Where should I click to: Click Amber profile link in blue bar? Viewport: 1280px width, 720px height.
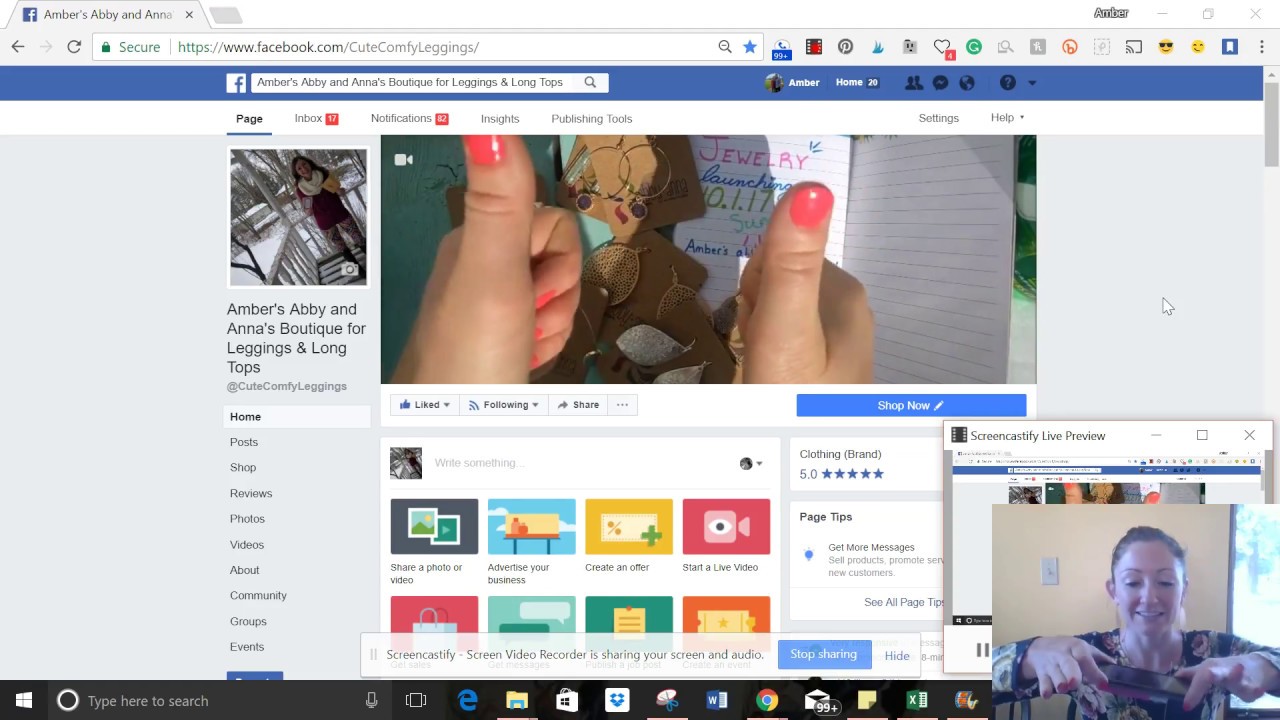(x=792, y=83)
